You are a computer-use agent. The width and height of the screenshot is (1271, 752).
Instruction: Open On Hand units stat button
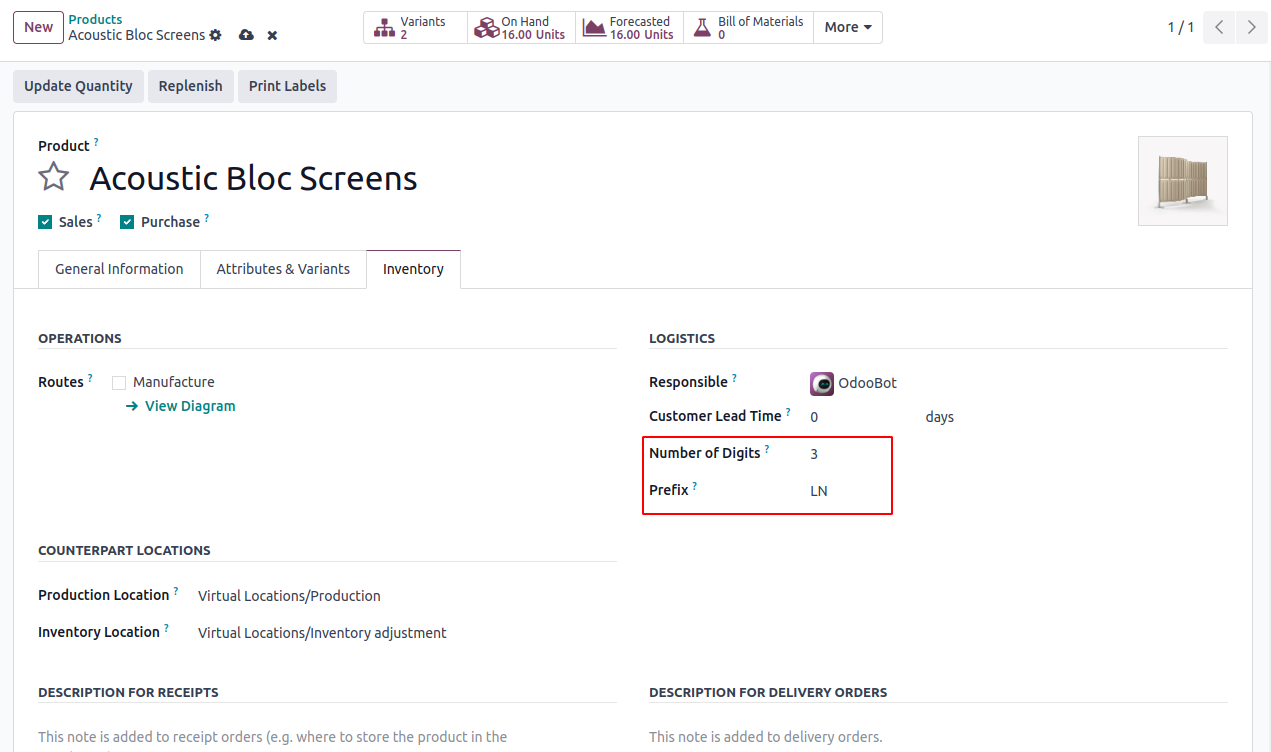tap(521, 27)
